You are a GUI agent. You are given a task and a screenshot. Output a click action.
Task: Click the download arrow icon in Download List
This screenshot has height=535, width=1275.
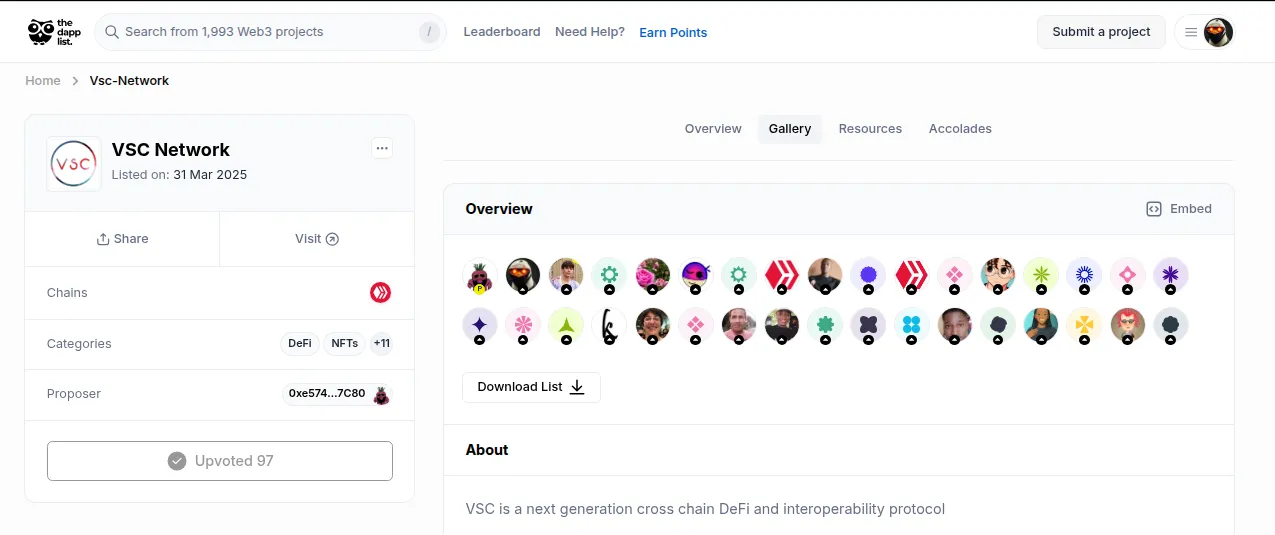click(x=577, y=387)
